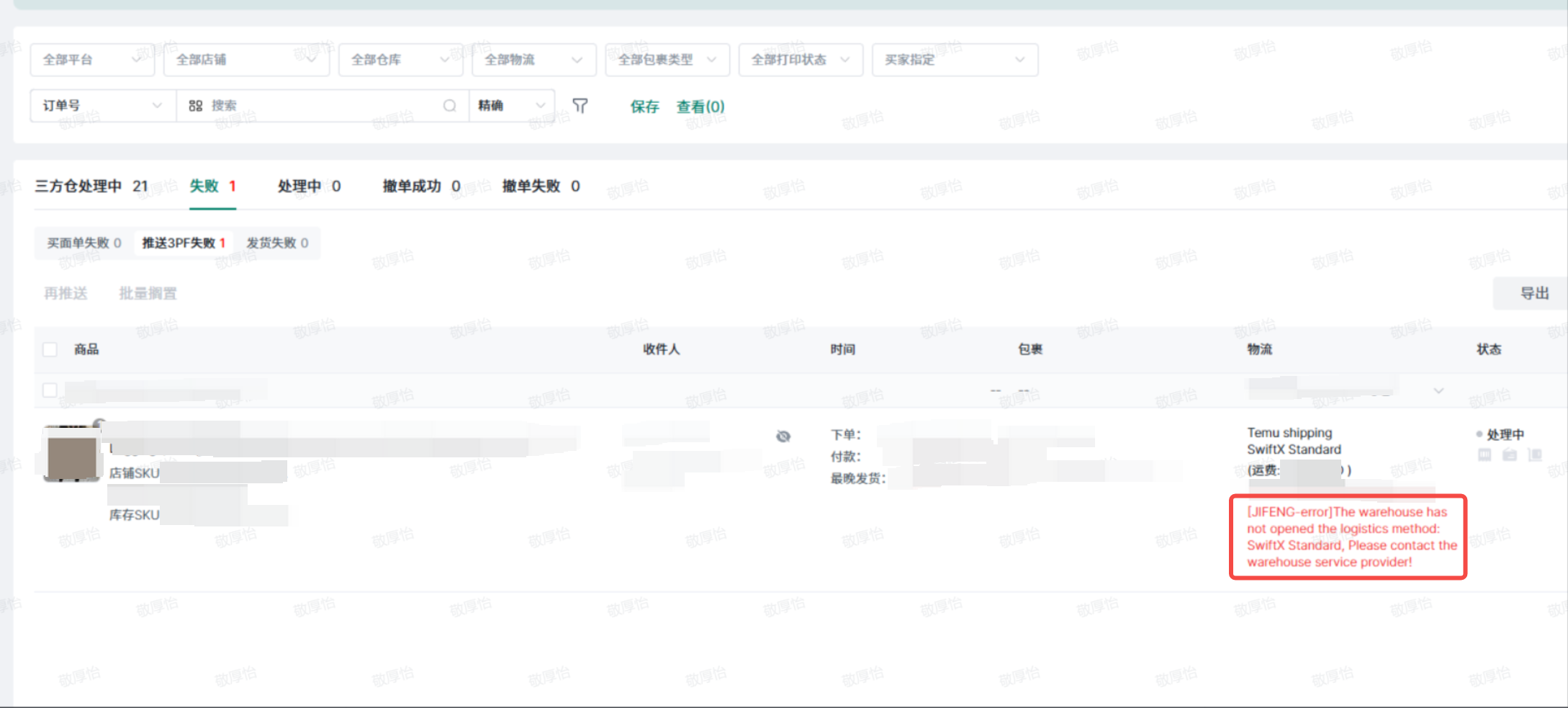Tick the select-all checkbox in table header

point(50,349)
